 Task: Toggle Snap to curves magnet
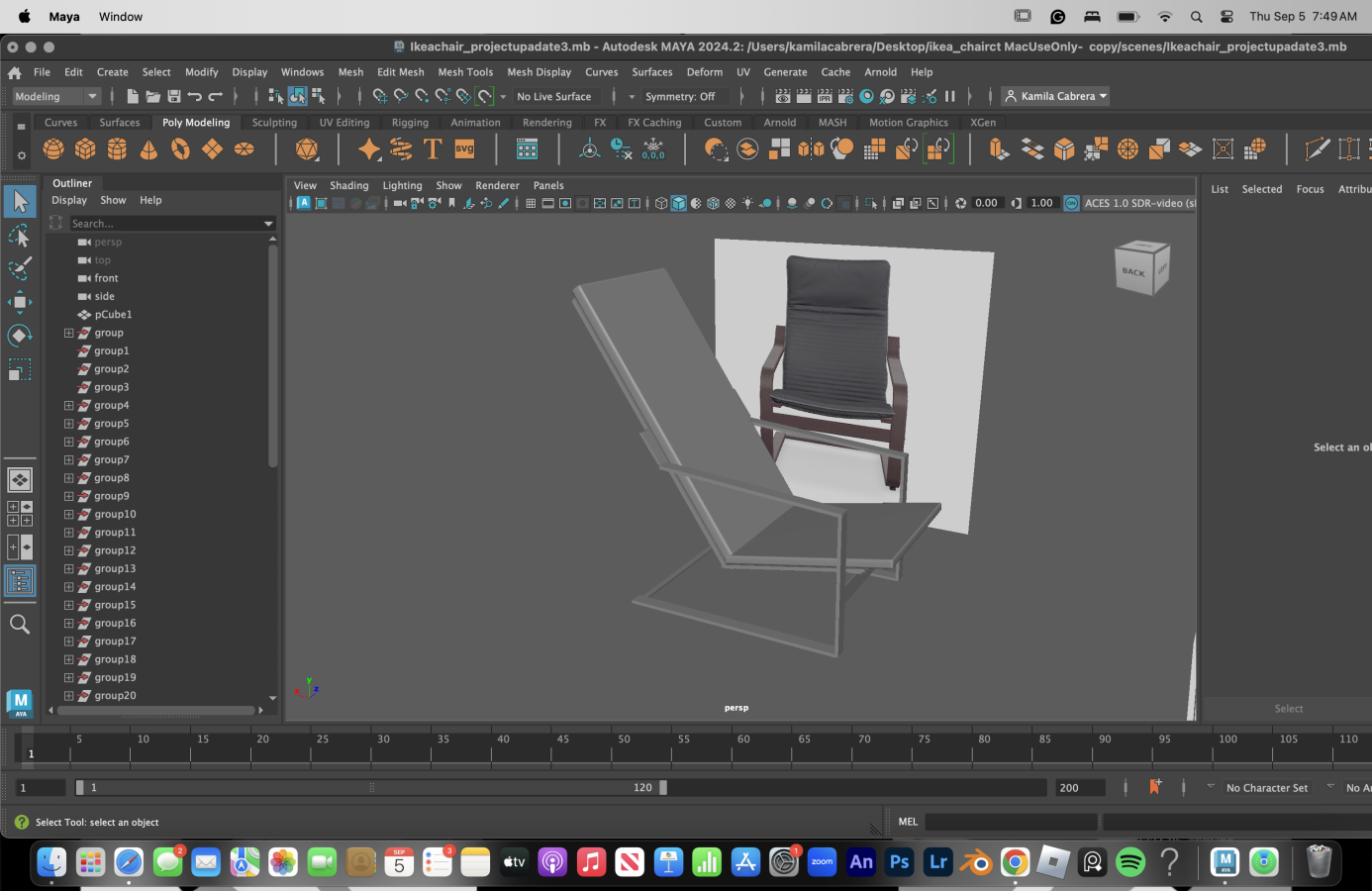[401, 96]
